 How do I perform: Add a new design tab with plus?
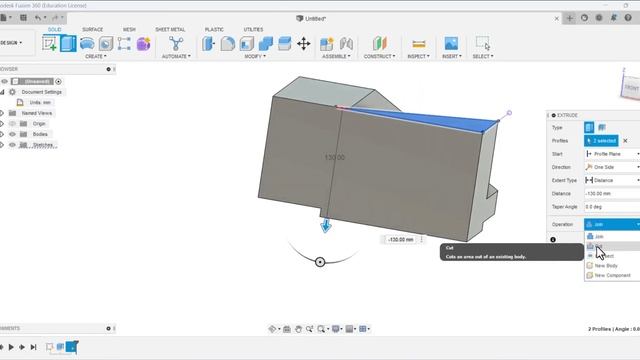[570, 18]
